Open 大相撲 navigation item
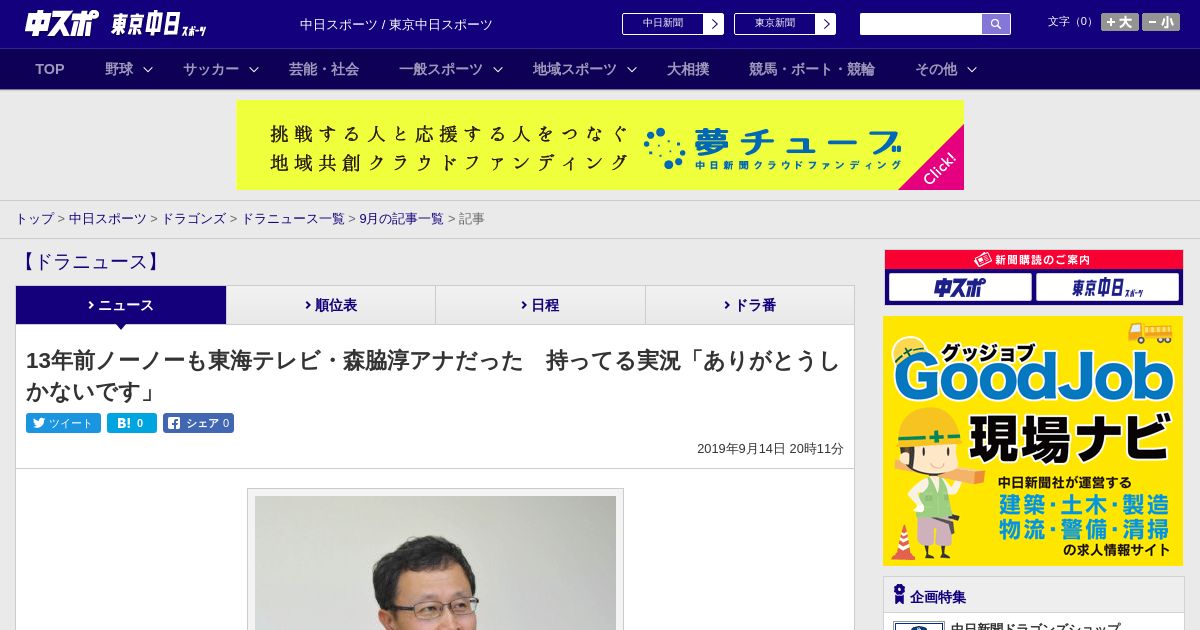 pyautogui.click(x=688, y=69)
